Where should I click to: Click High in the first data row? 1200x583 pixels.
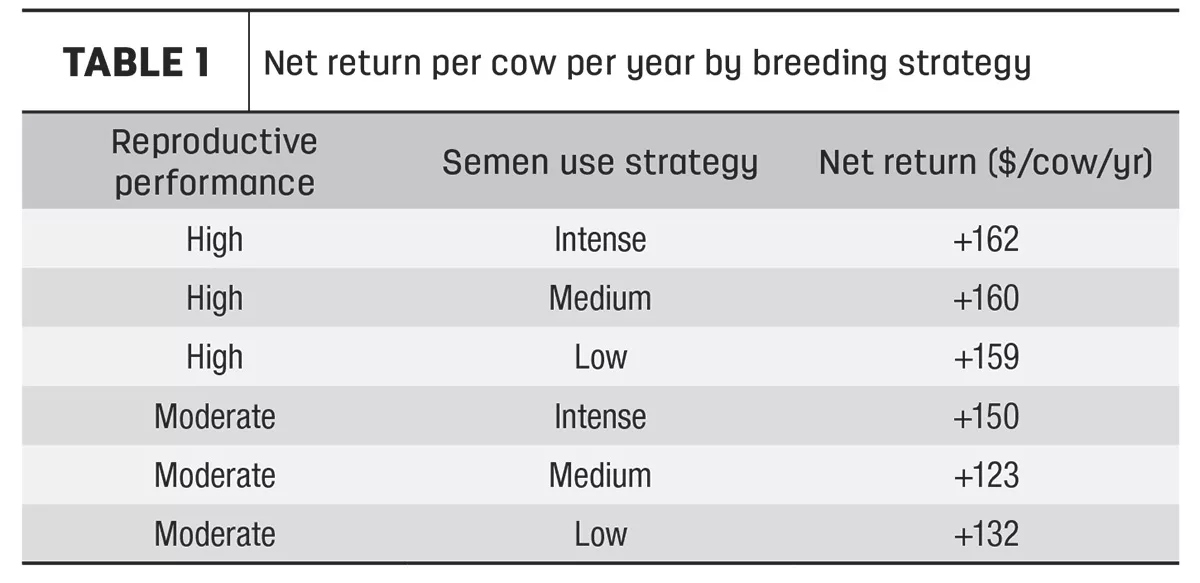coord(214,241)
